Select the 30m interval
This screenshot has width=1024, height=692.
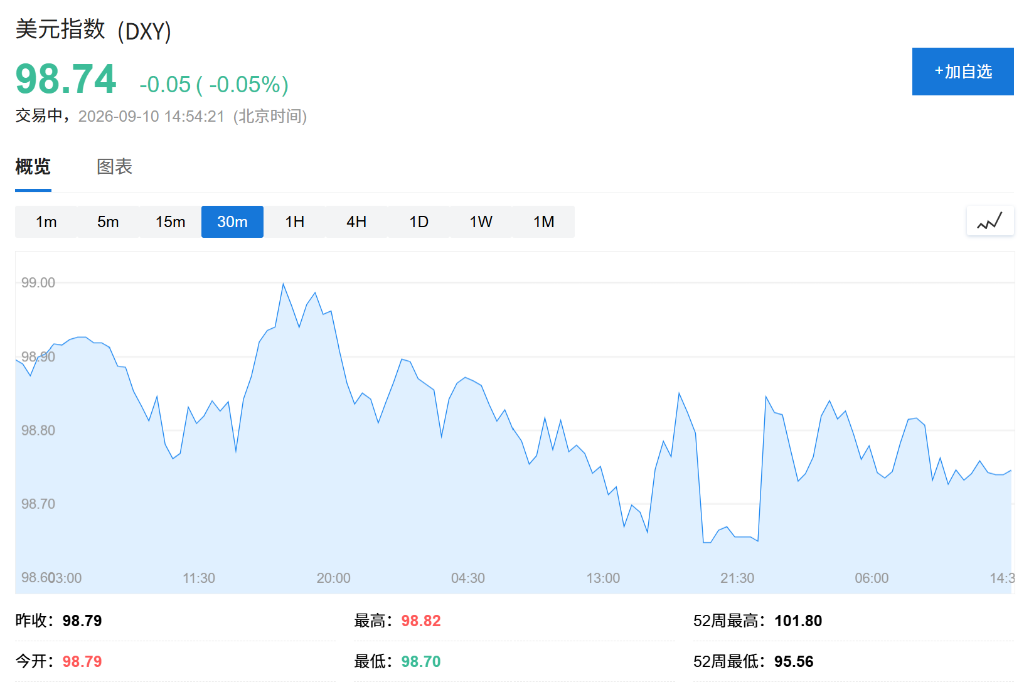[232, 222]
